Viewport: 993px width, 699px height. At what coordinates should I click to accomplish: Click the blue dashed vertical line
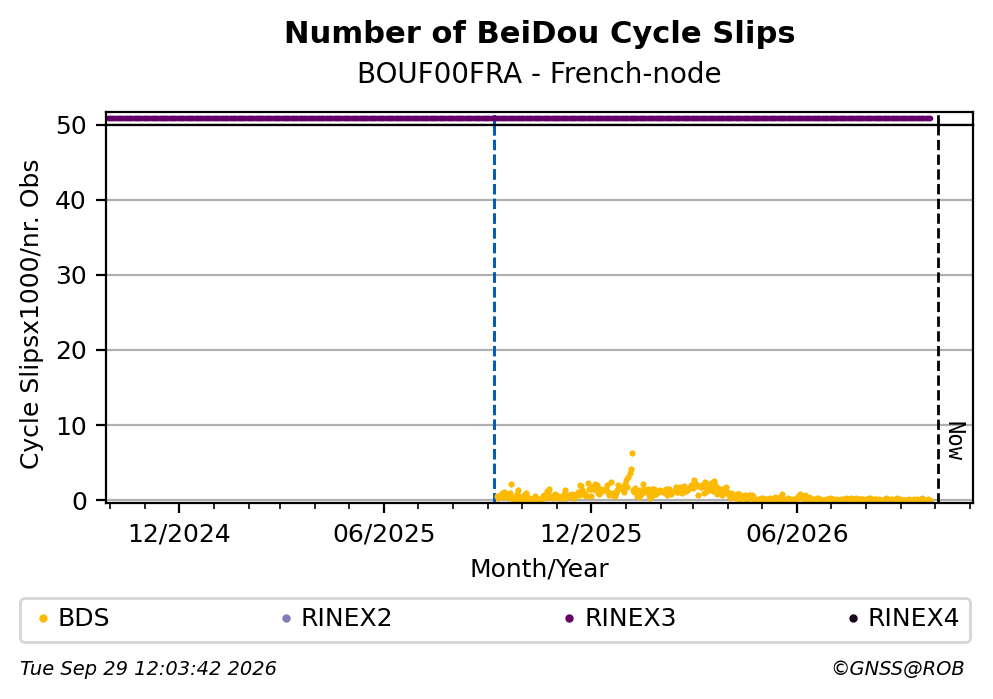coord(495,308)
